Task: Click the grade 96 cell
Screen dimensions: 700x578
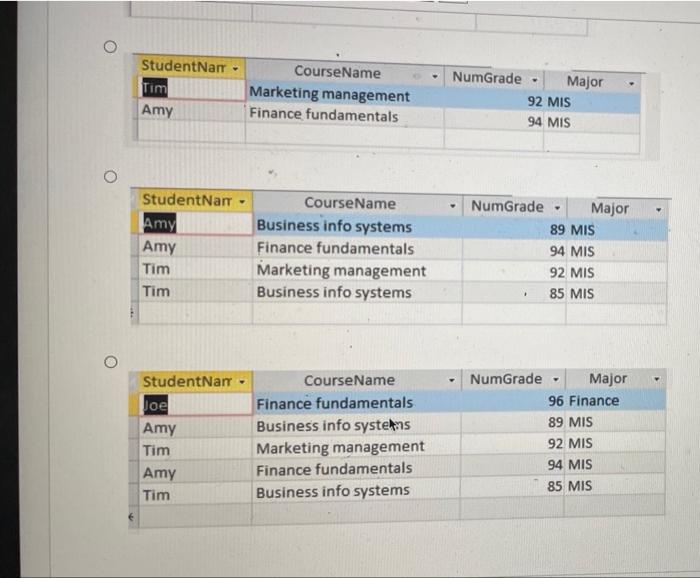Action: click(x=512, y=401)
